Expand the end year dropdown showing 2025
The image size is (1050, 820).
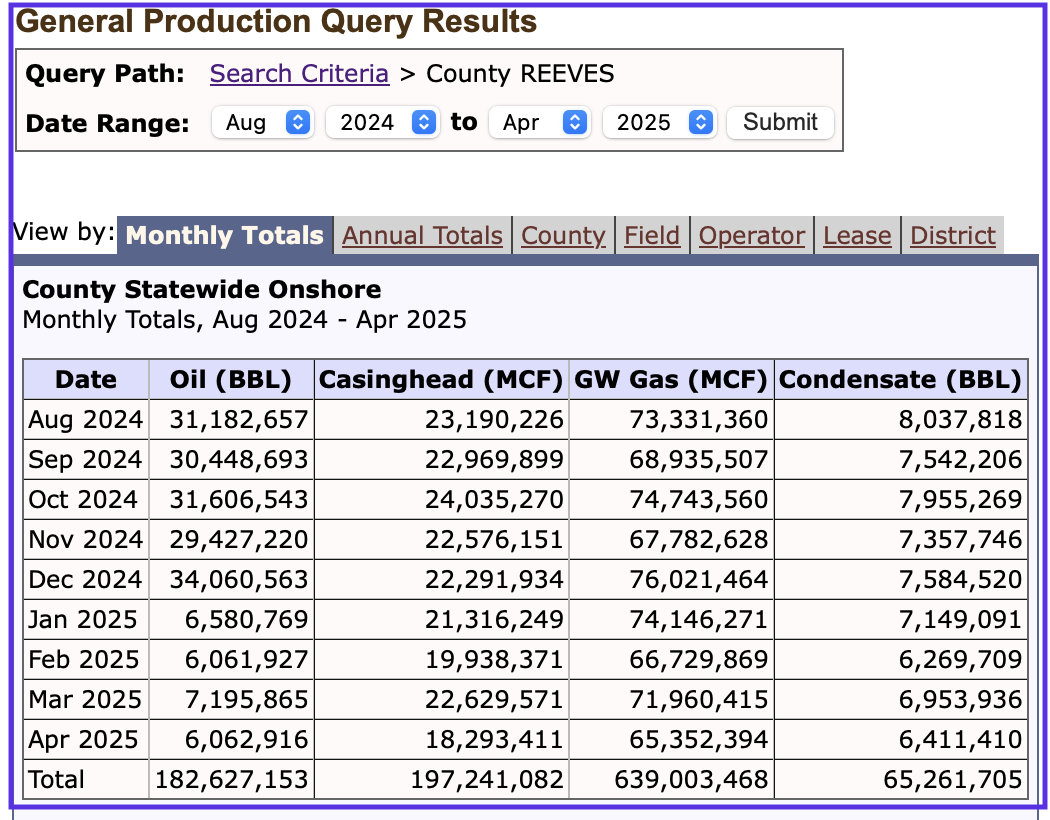[659, 122]
